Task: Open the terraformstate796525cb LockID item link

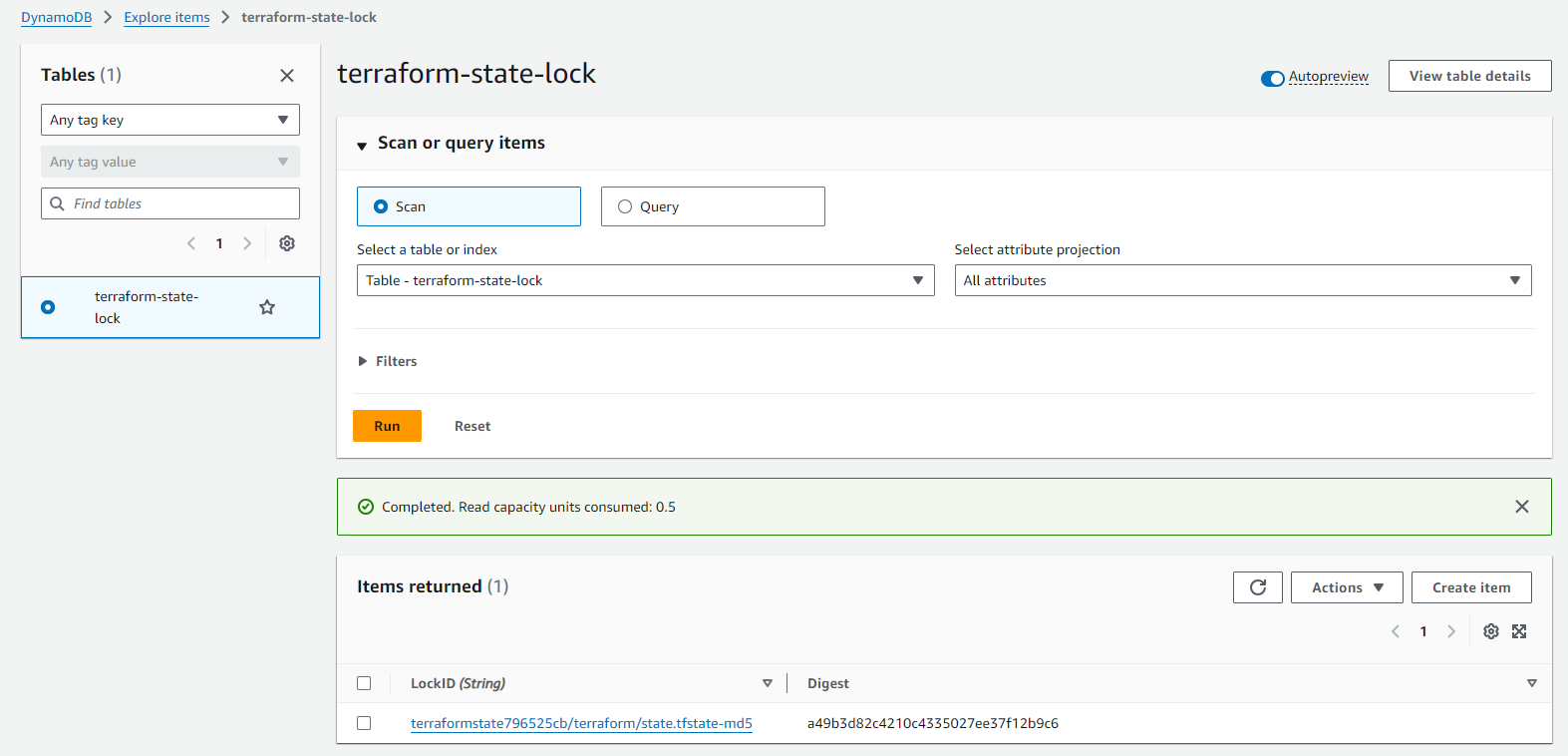Action: pos(581,723)
